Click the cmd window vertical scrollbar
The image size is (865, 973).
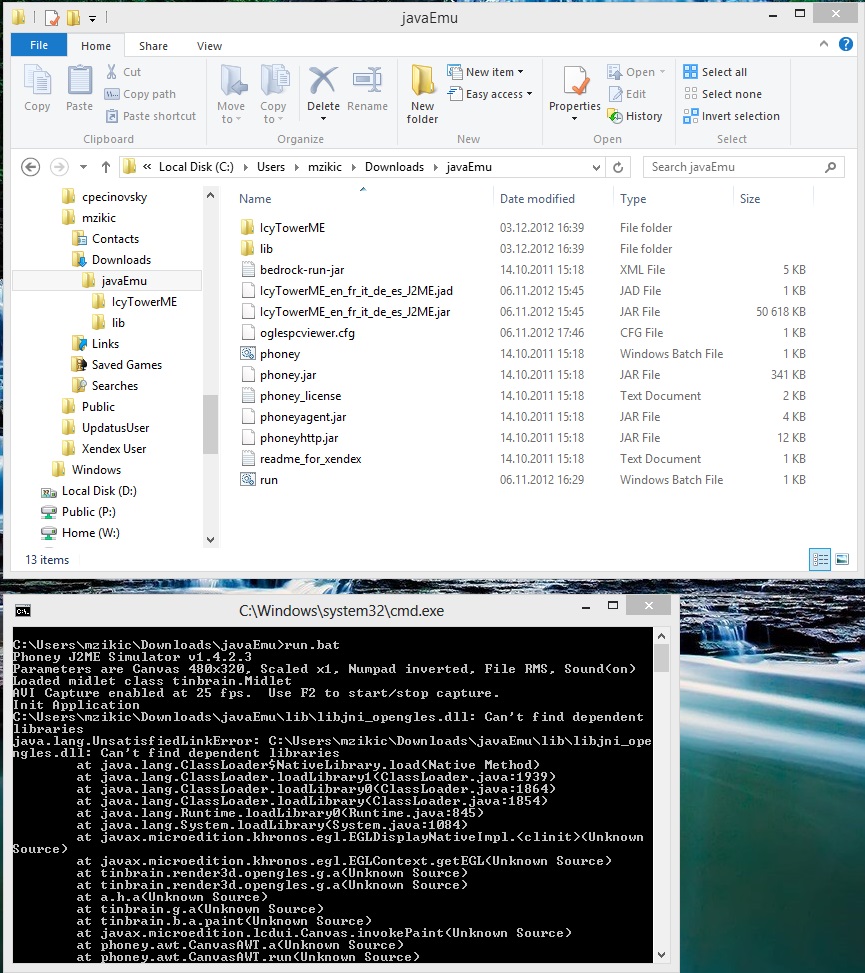[x=661, y=796]
